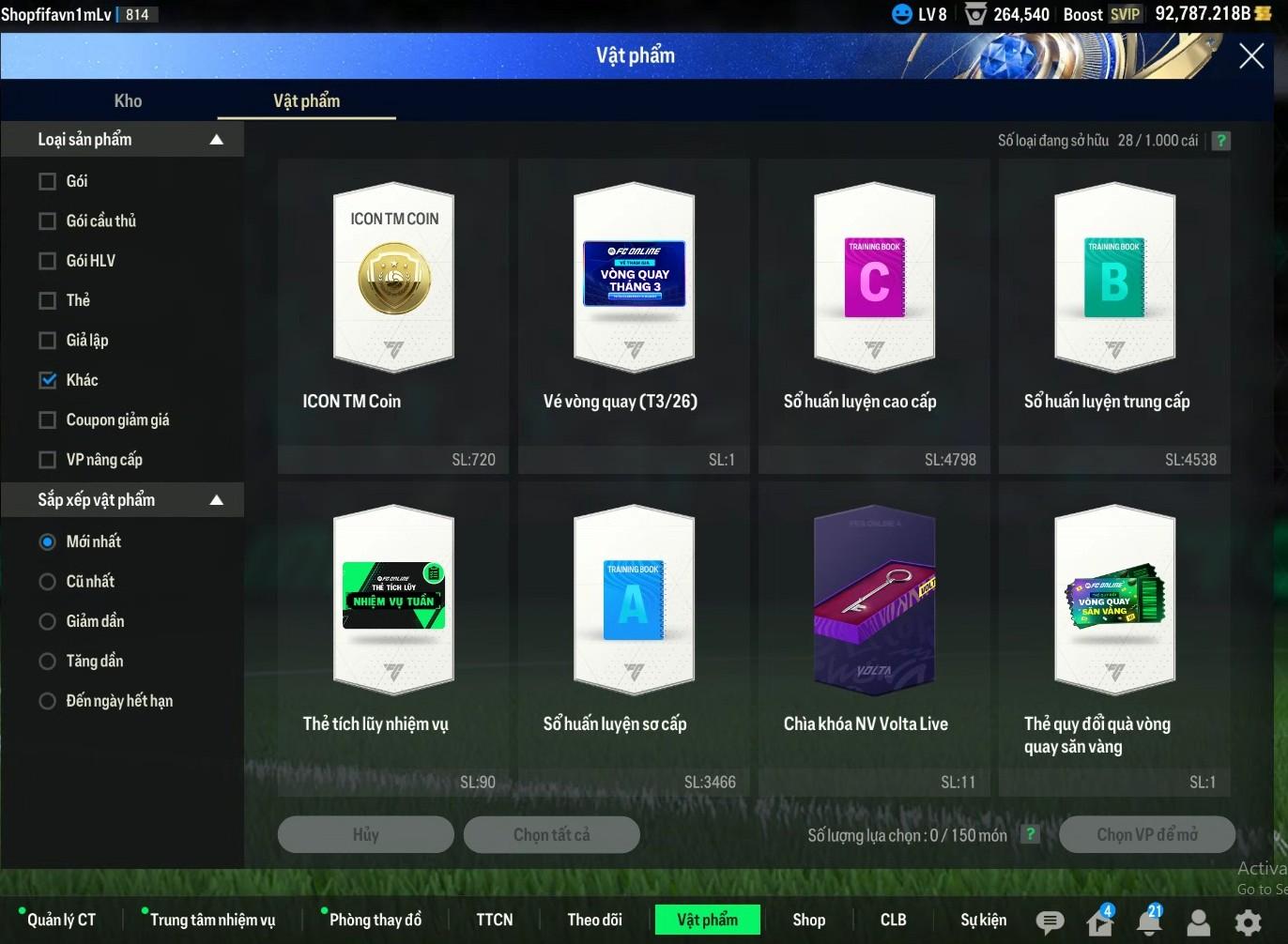Open the Shop menu in bottom bar
This screenshot has width=1288, height=944.
pyautogui.click(x=808, y=920)
